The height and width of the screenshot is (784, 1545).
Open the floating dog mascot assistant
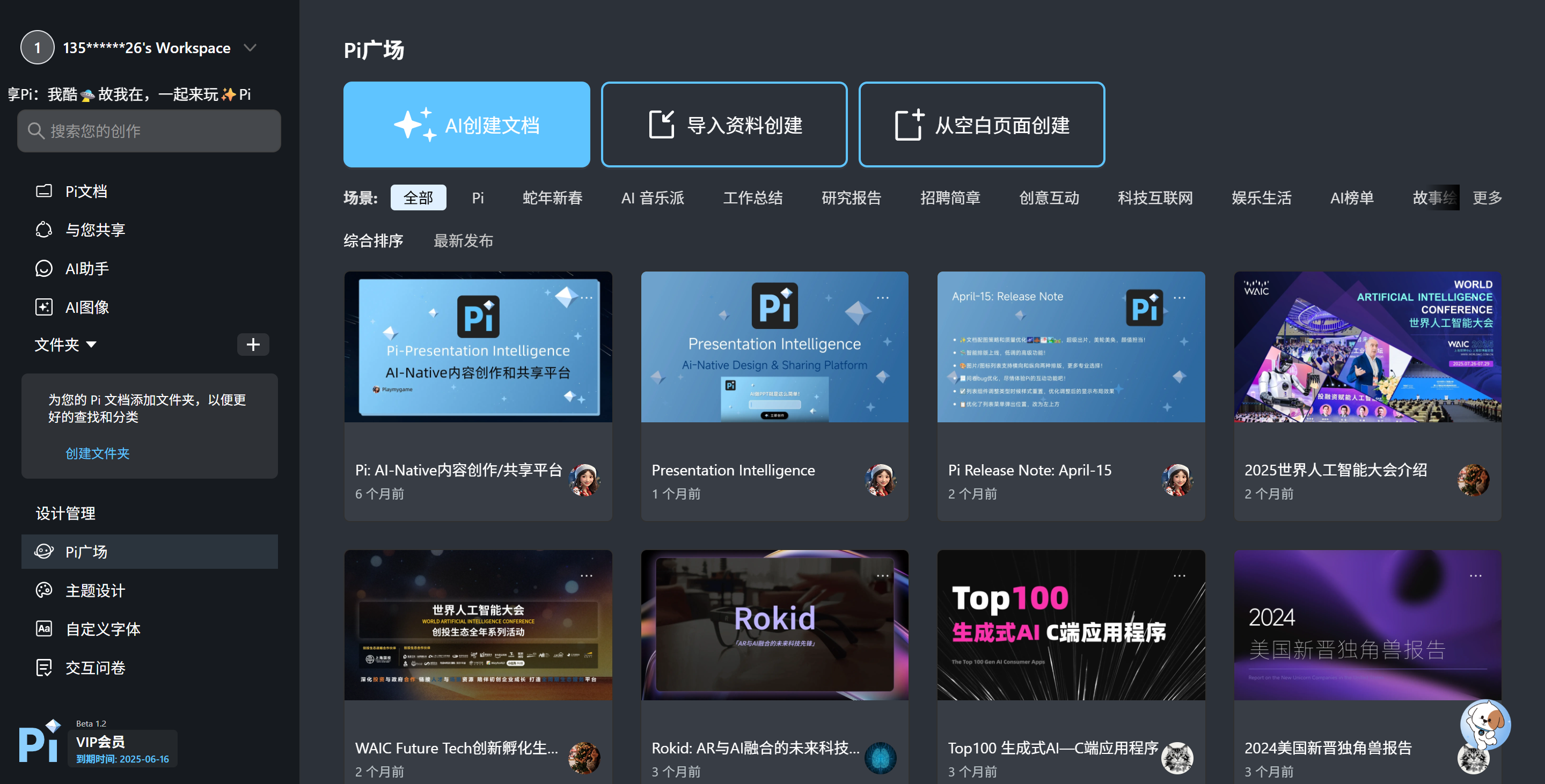(x=1485, y=724)
